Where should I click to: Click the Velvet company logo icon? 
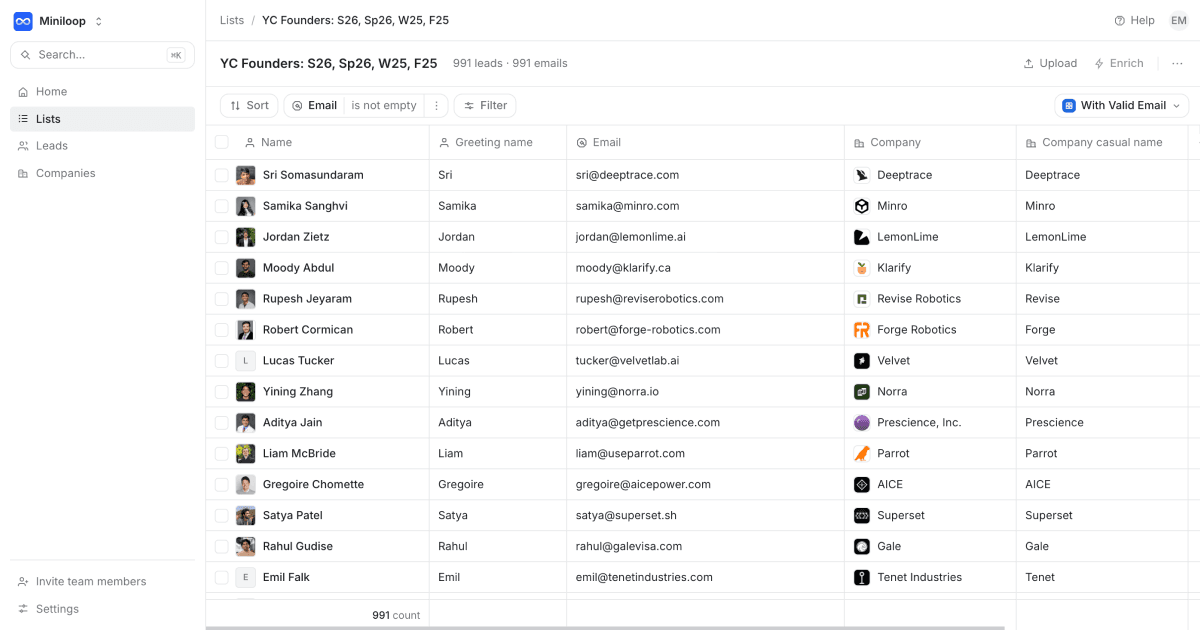862,361
